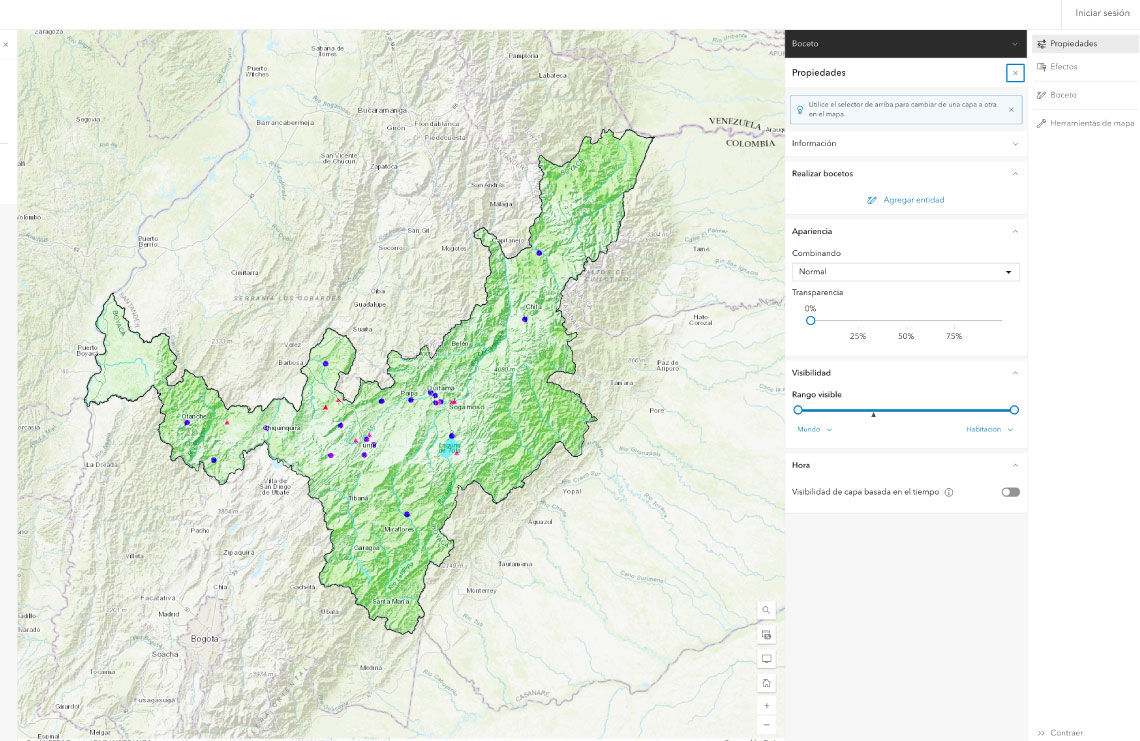Open Herramientas de mapa tools
This screenshot has height=741, width=1140.
pyautogui.click(x=1091, y=123)
